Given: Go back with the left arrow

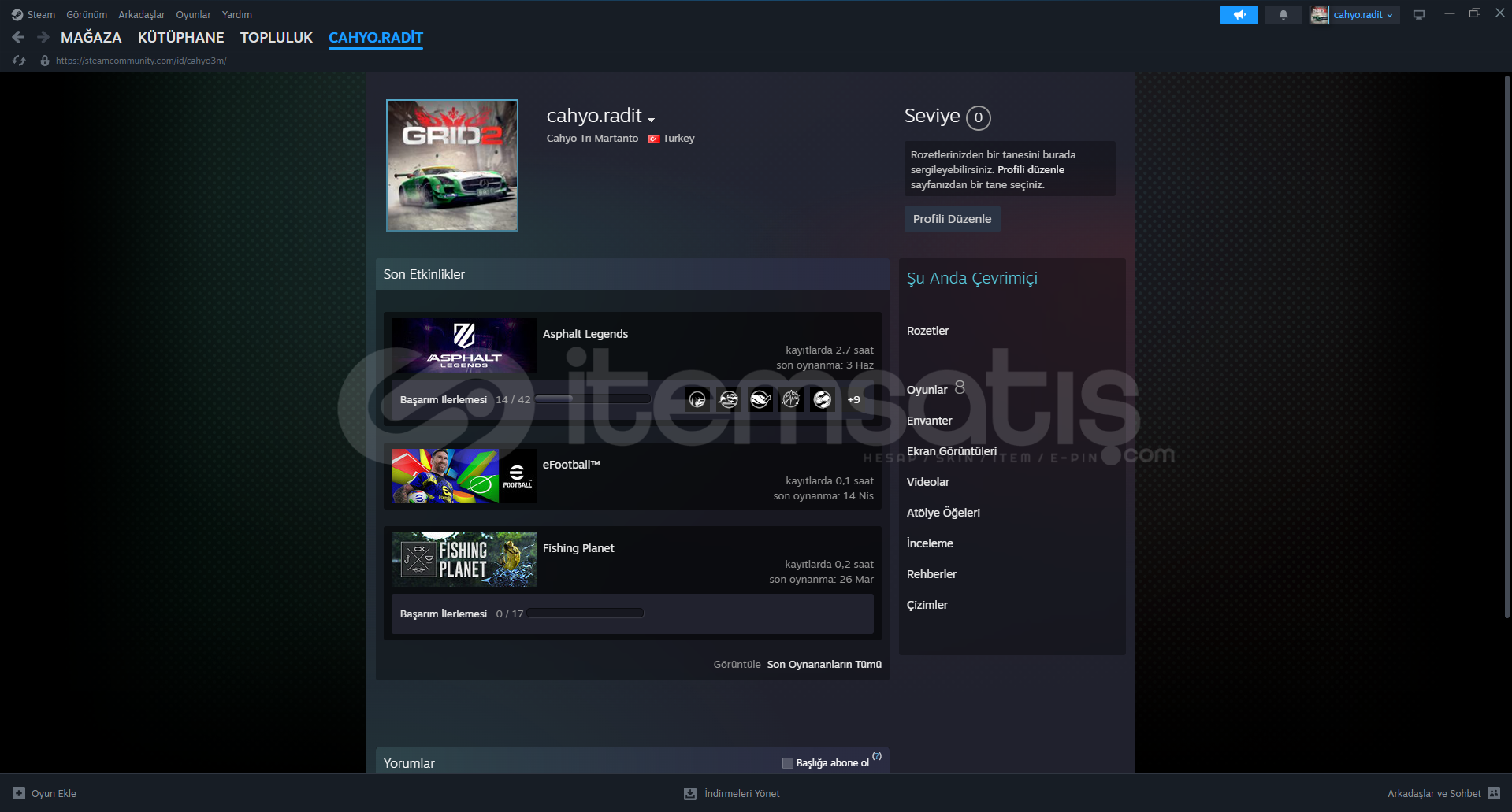Looking at the screenshot, I should (18, 37).
